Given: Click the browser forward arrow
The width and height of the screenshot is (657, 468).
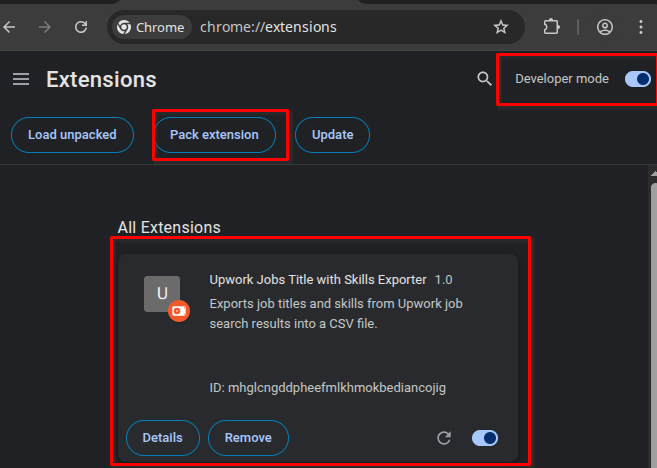Looking at the screenshot, I should tap(44, 27).
